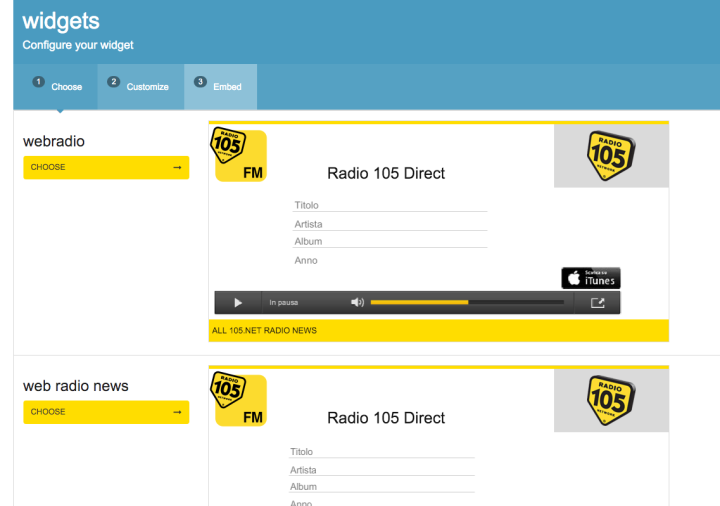The image size is (720, 506).
Task: Click the Titolo field in second widget
Action: point(381,452)
